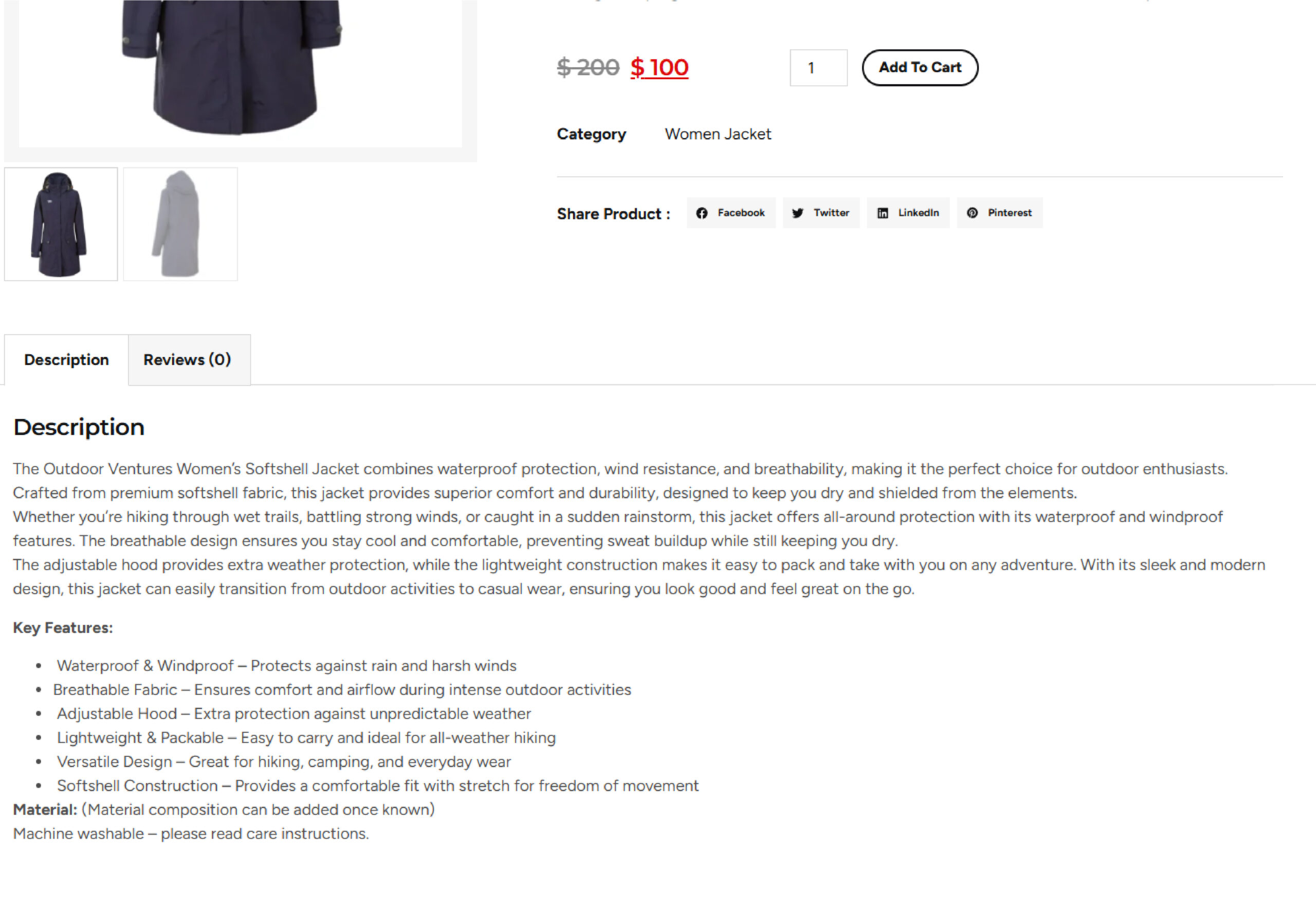Image resolution: width=1316 pixels, height=907 pixels.
Task: Share product via Facebook button text
Action: tap(741, 213)
